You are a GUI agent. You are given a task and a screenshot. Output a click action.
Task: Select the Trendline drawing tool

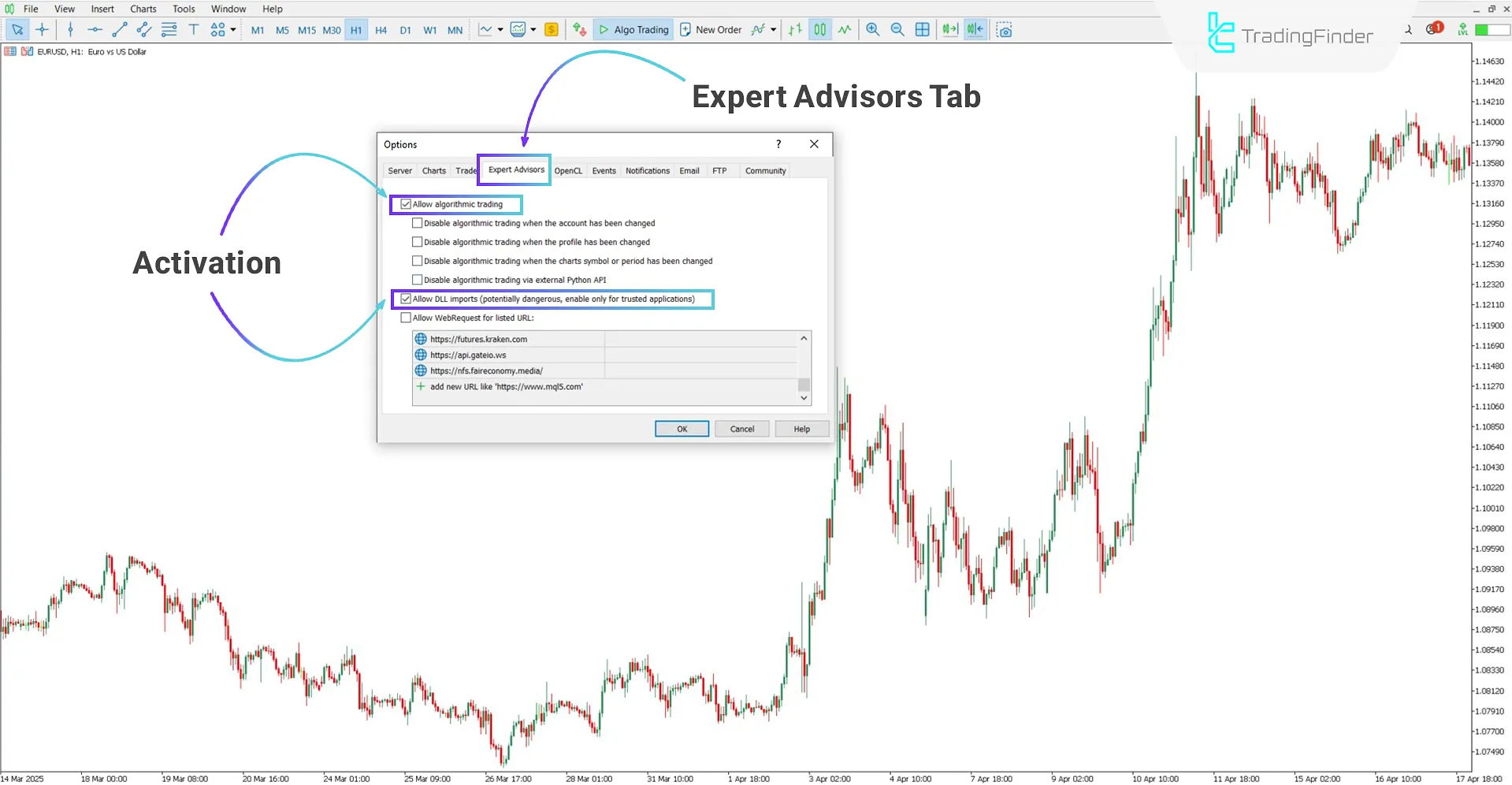pos(120,29)
